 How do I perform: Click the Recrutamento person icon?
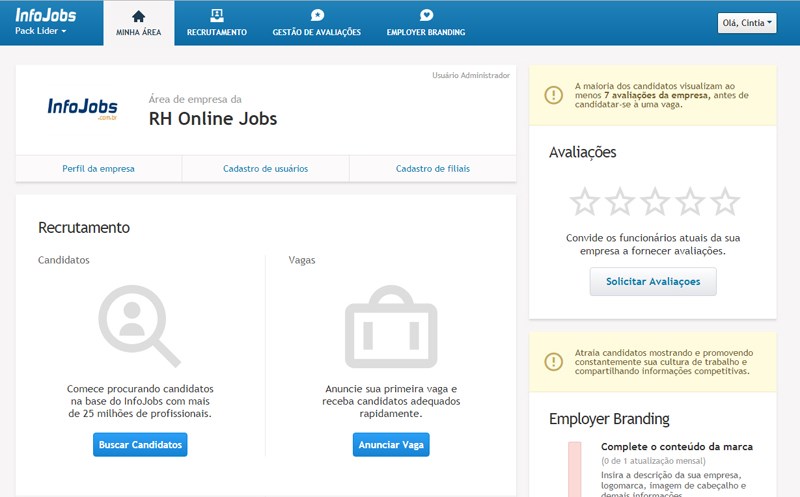[x=217, y=16]
